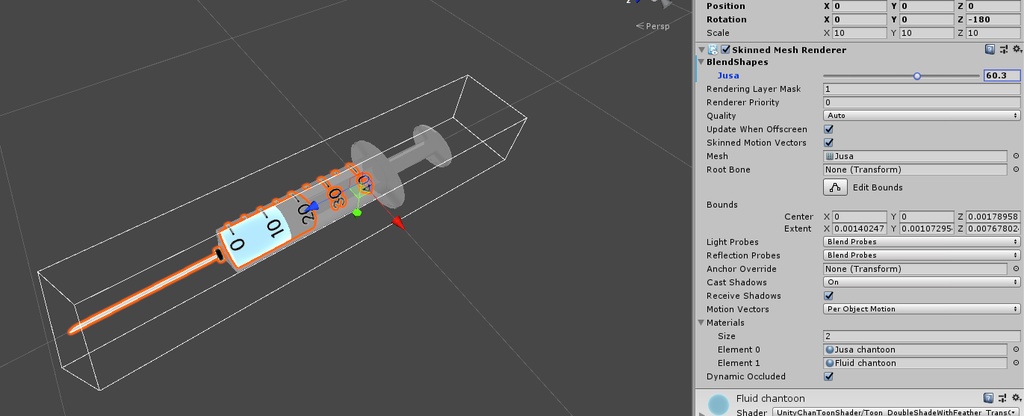This screenshot has height=416, width=1024.
Task: Open Fluid chantoon material help icon
Action: click(989, 398)
